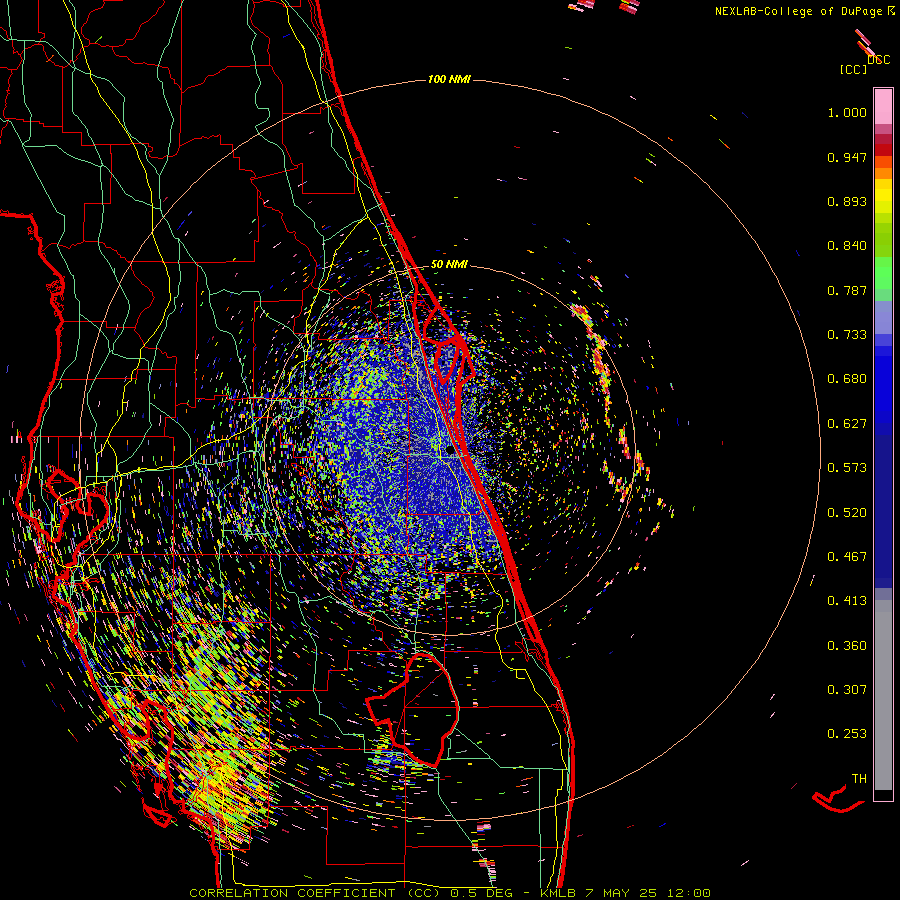Click the [CC] legend heading
This screenshot has height=900, width=900.
(854, 70)
